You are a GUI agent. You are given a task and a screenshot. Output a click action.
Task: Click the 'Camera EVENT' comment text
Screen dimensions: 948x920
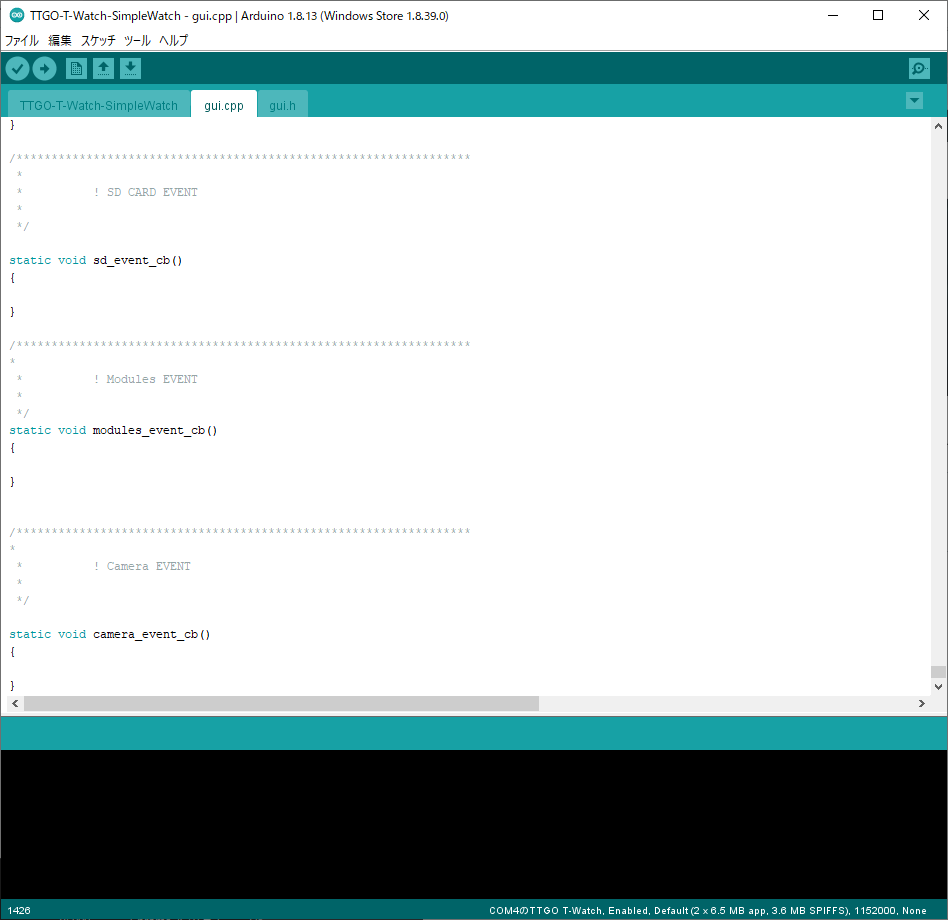148,566
